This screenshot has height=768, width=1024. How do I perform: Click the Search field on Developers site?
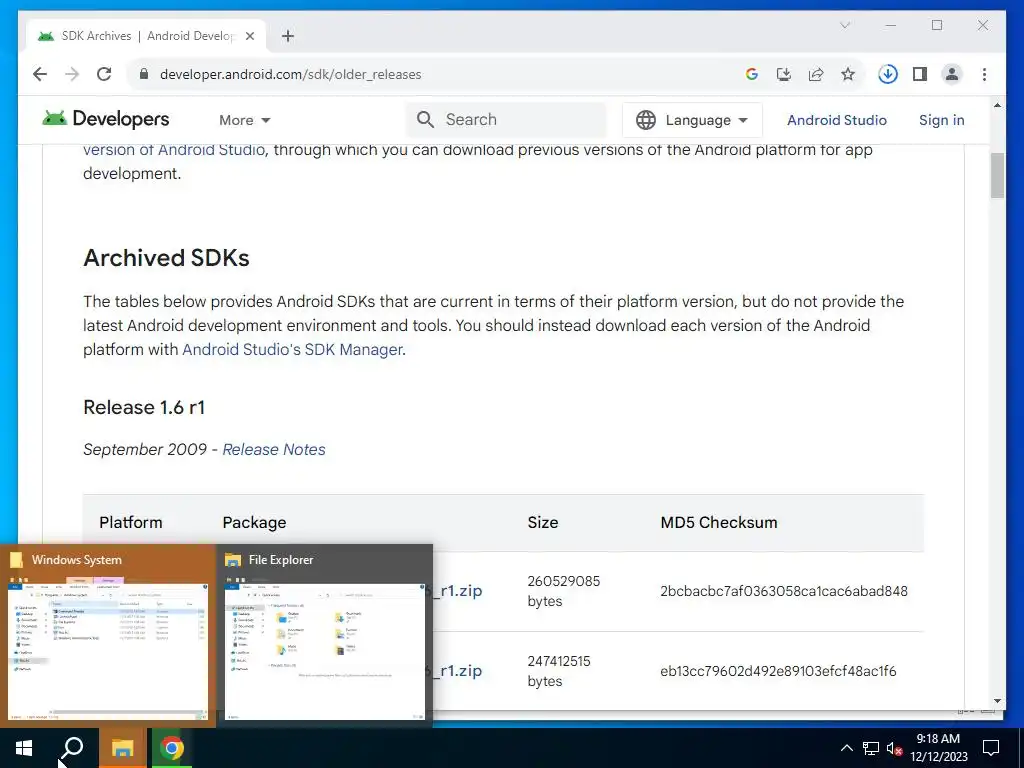[506, 120]
